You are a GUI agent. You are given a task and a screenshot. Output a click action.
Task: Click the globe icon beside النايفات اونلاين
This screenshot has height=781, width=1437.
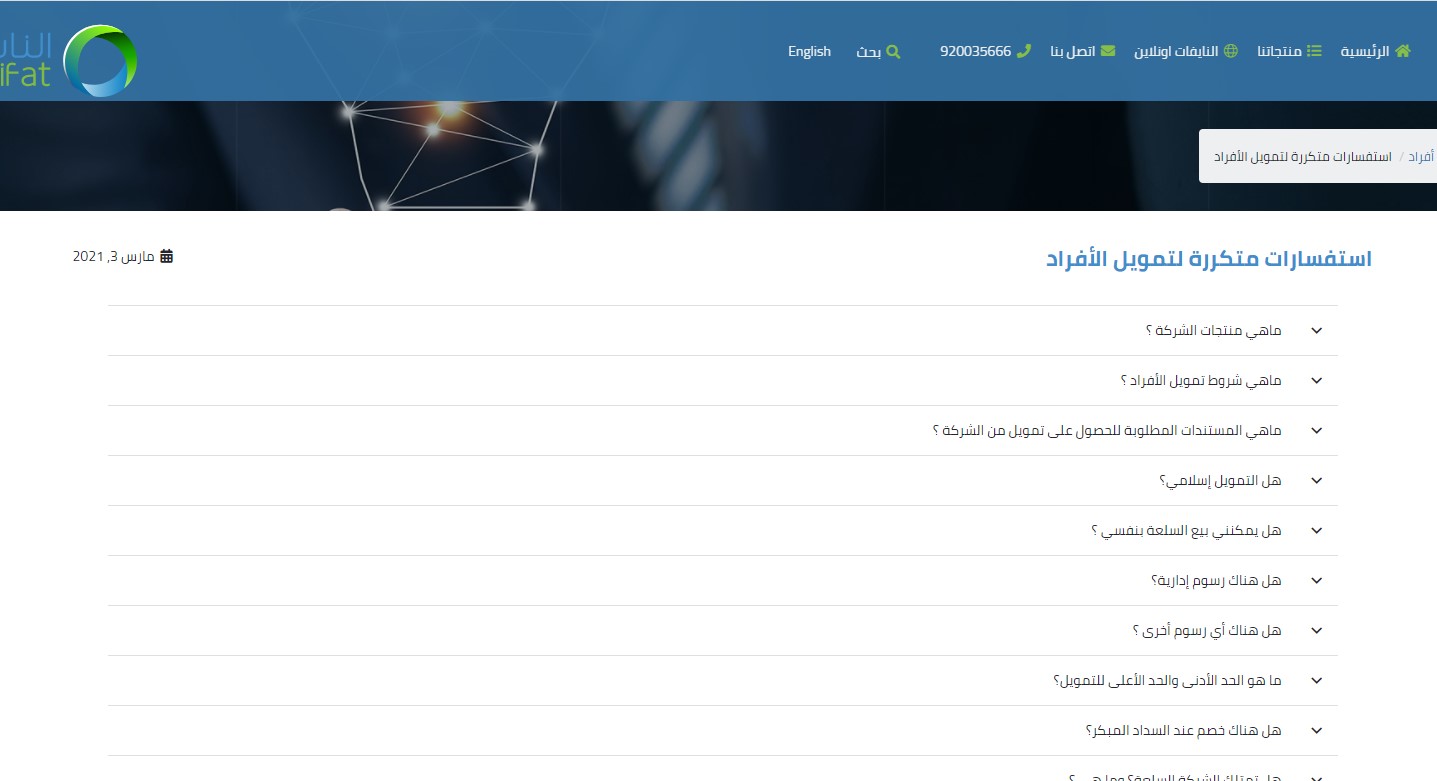point(1231,51)
